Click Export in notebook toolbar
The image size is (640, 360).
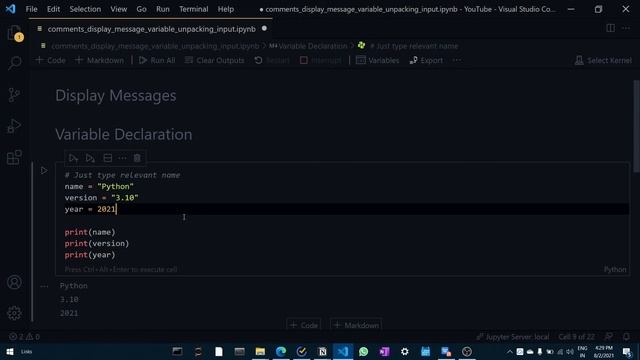426,60
